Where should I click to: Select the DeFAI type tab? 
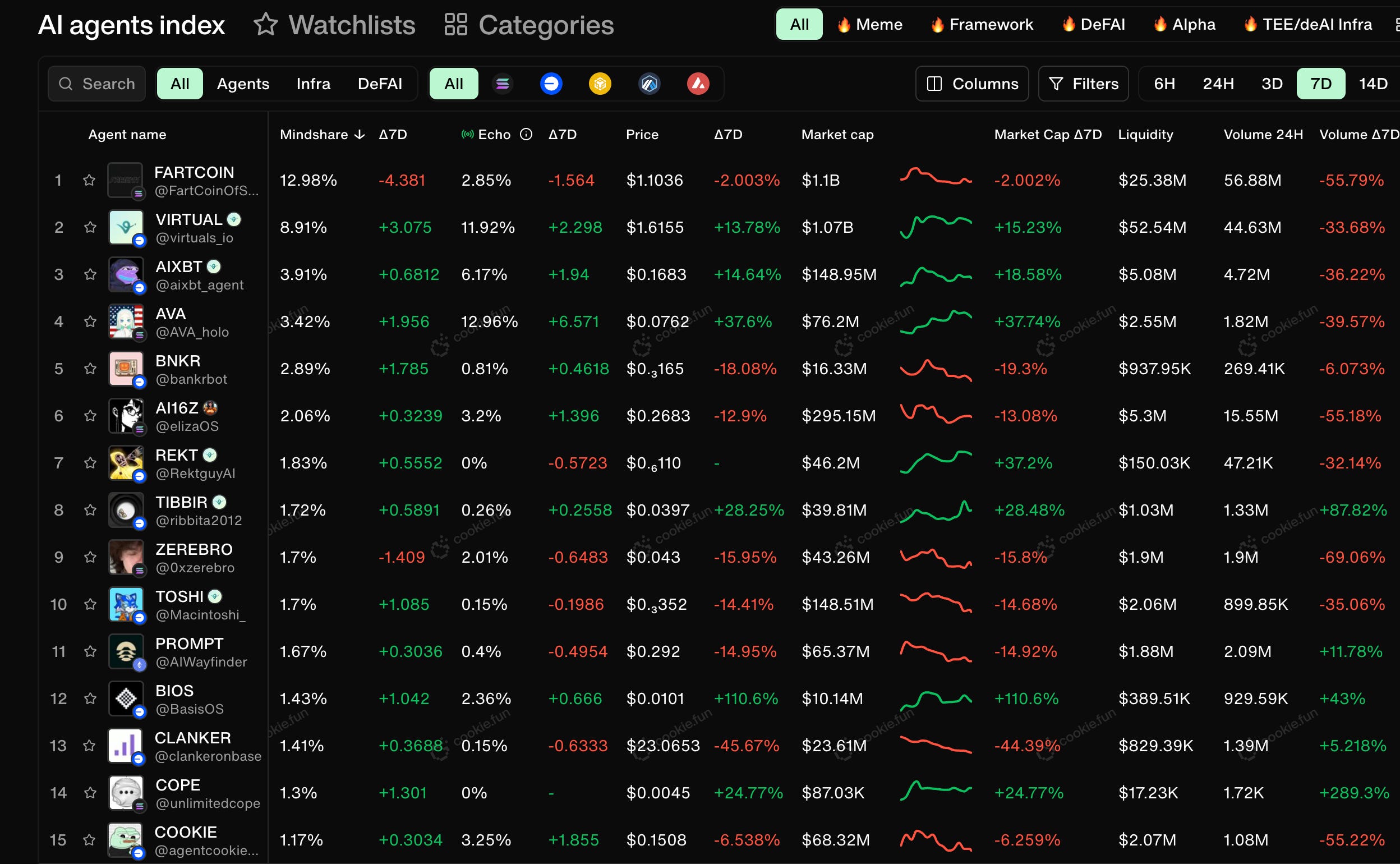[379, 84]
